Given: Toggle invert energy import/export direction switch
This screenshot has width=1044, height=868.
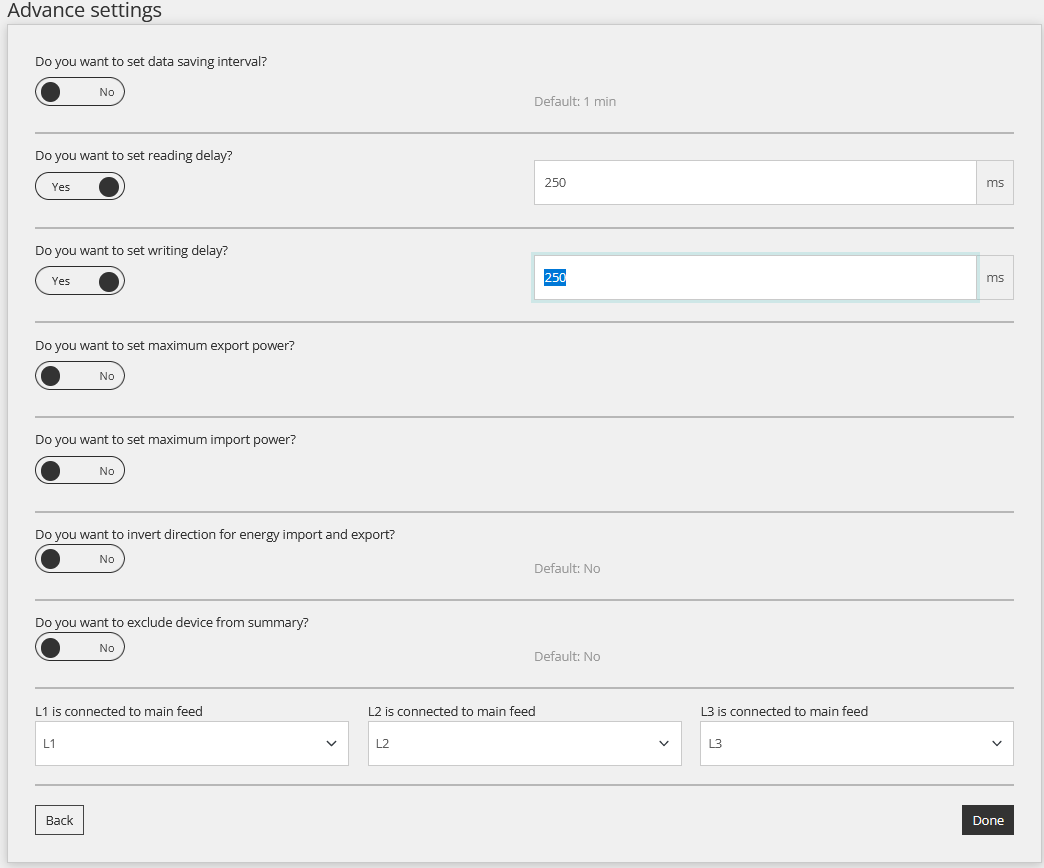Looking at the screenshot, I should coord(80,559).
